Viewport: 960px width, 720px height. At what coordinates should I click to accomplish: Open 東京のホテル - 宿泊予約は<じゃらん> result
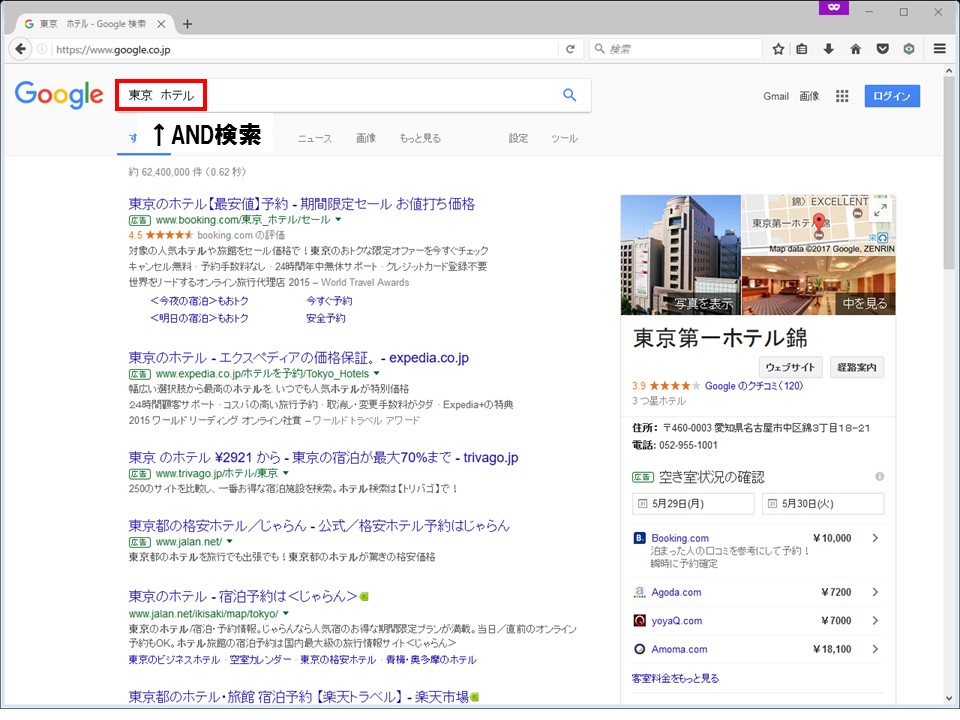(243, 596)
